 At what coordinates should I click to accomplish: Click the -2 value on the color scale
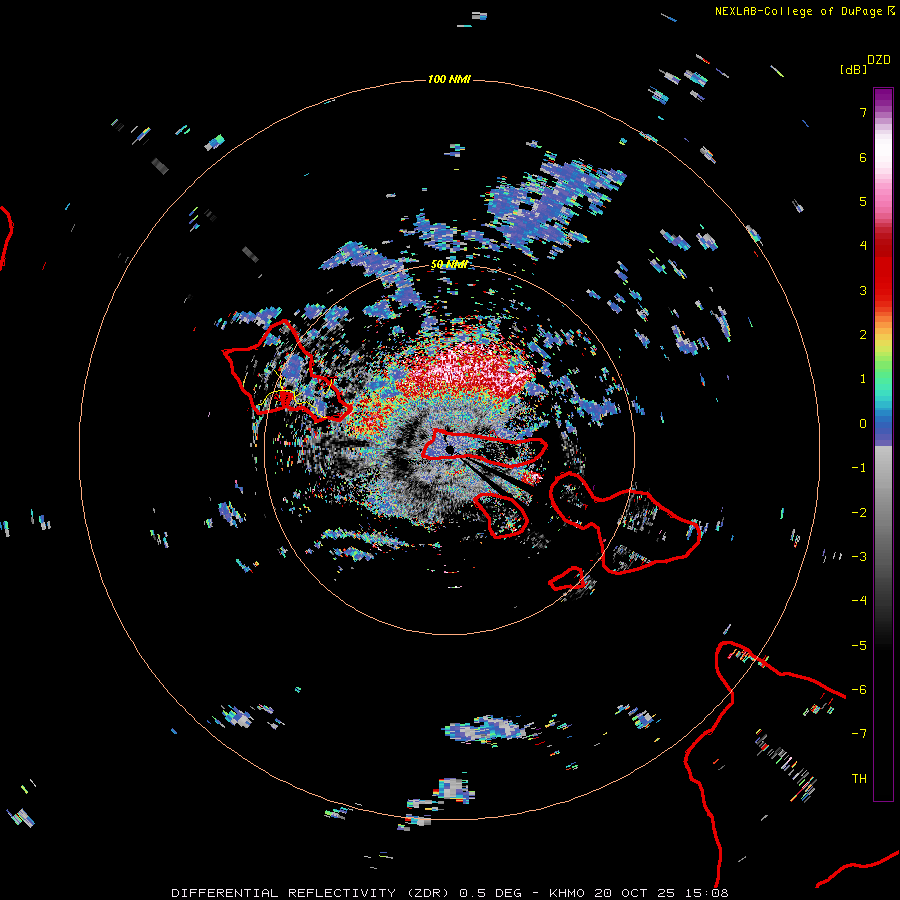click(x=859, y=513)
